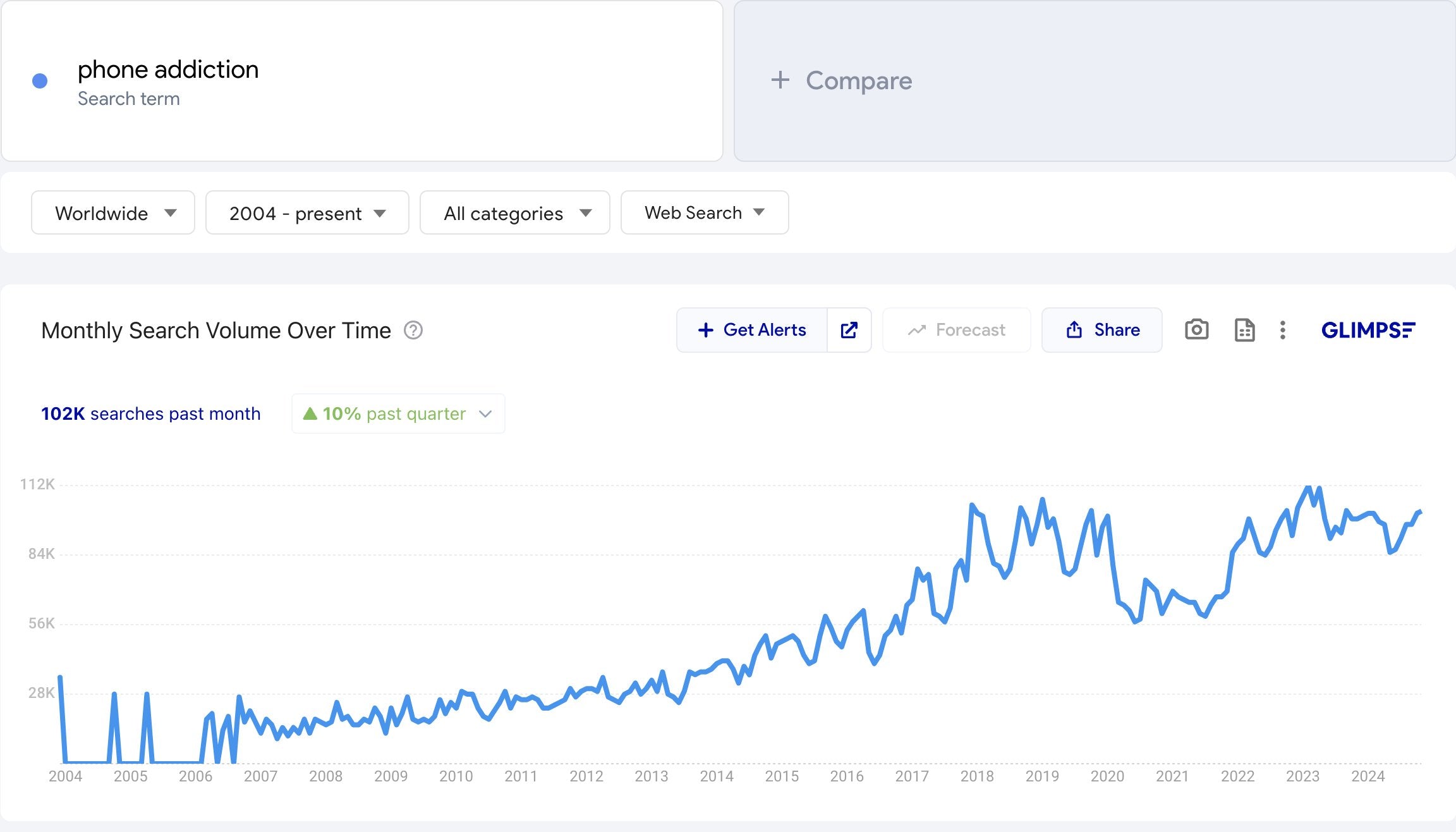Click the 2020 label on the x-axis

[x=1107, y=776]
